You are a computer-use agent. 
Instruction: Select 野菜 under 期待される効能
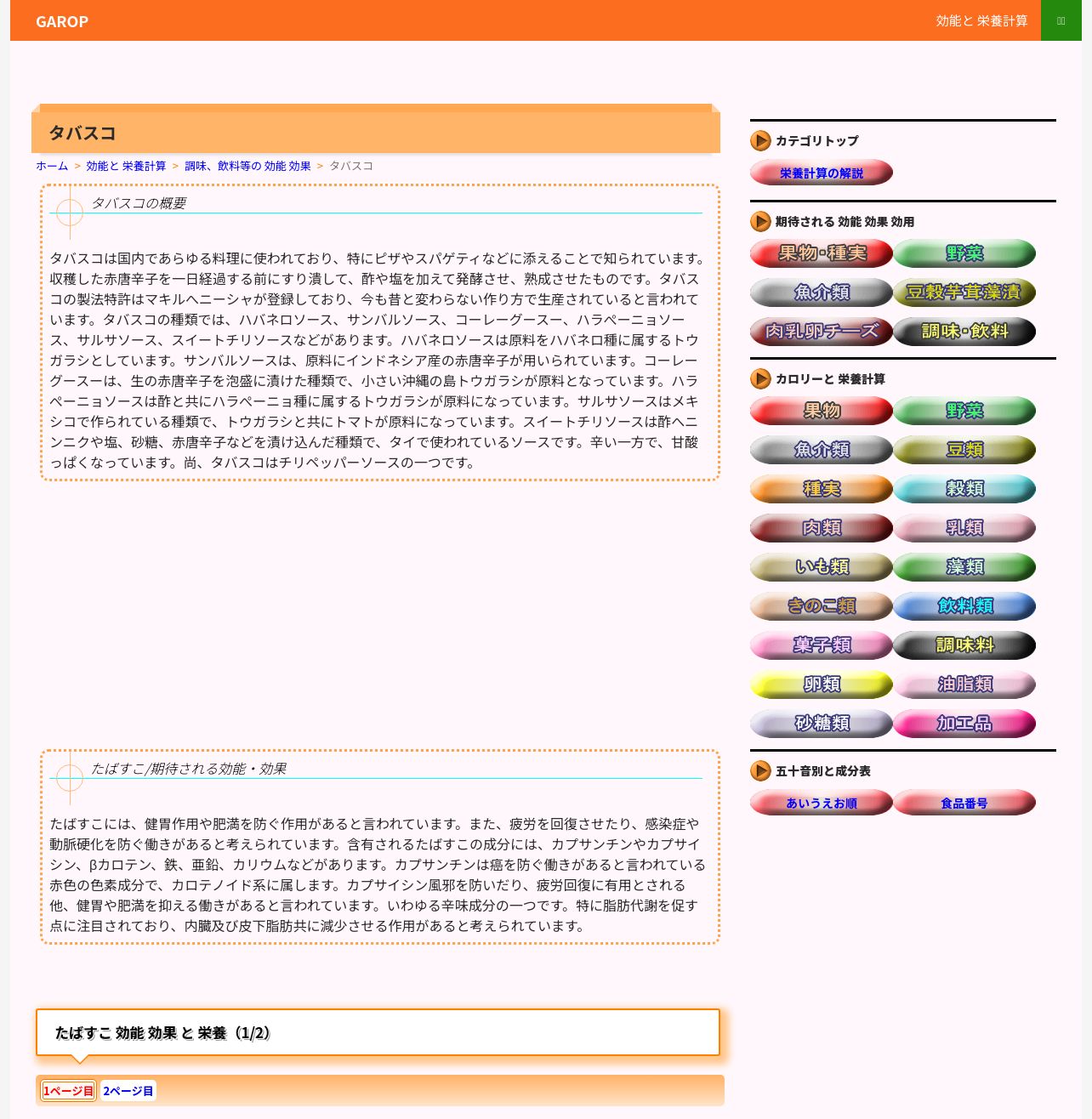pos(964,253)
